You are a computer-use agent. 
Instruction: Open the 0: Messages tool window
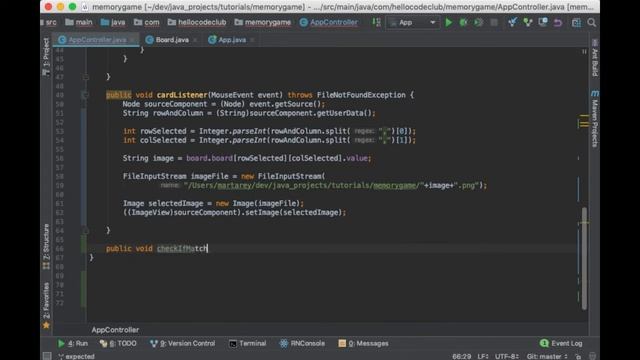pyautogui.click(x=363, y=343)
